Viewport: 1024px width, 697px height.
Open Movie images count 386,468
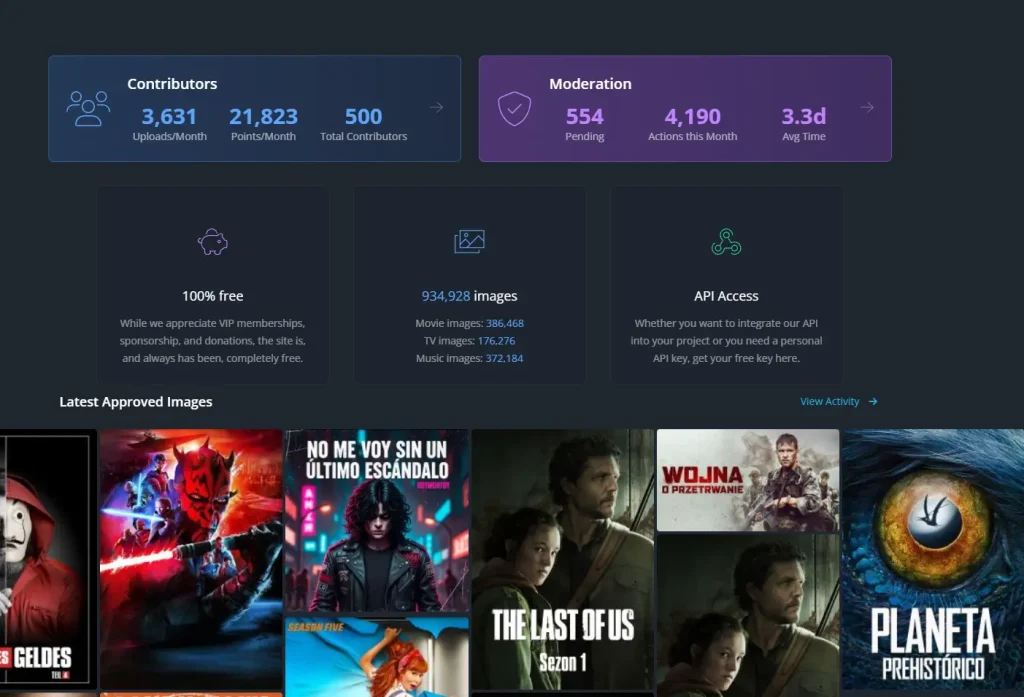point(505,323)
